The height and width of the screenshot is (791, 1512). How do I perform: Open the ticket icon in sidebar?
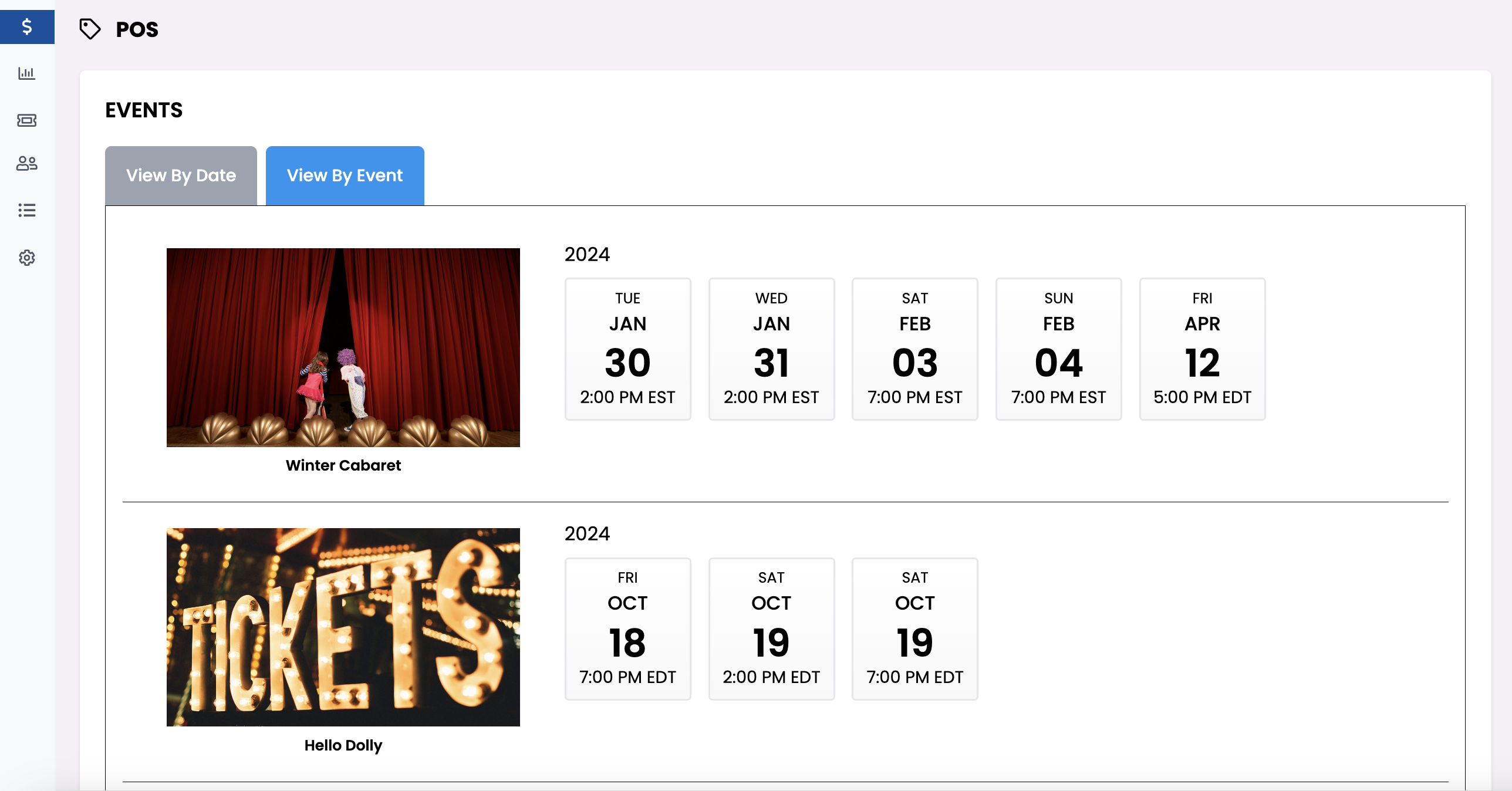pyautogui.click(x=27, y=120)
